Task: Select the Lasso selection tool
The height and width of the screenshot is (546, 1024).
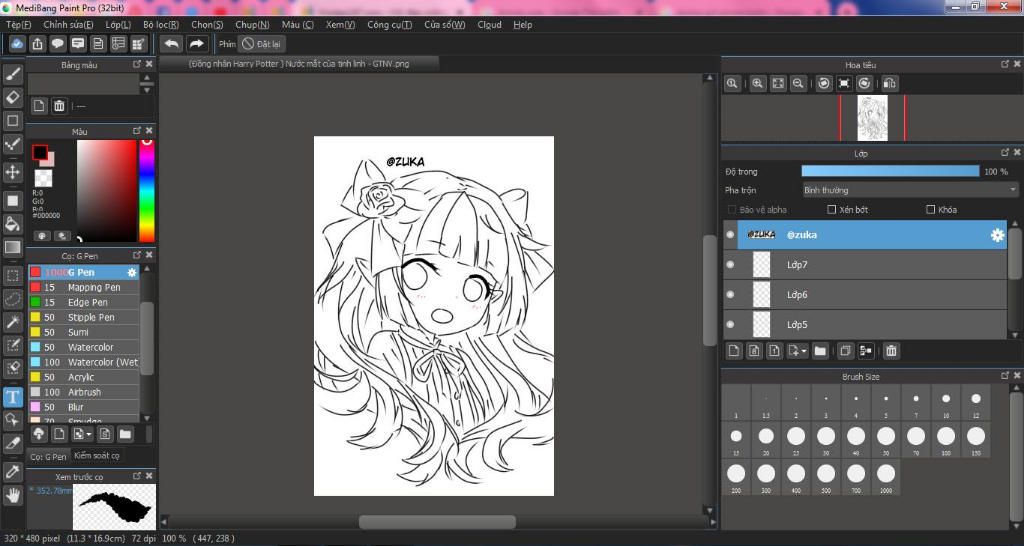Action: (x=13, y=298)
